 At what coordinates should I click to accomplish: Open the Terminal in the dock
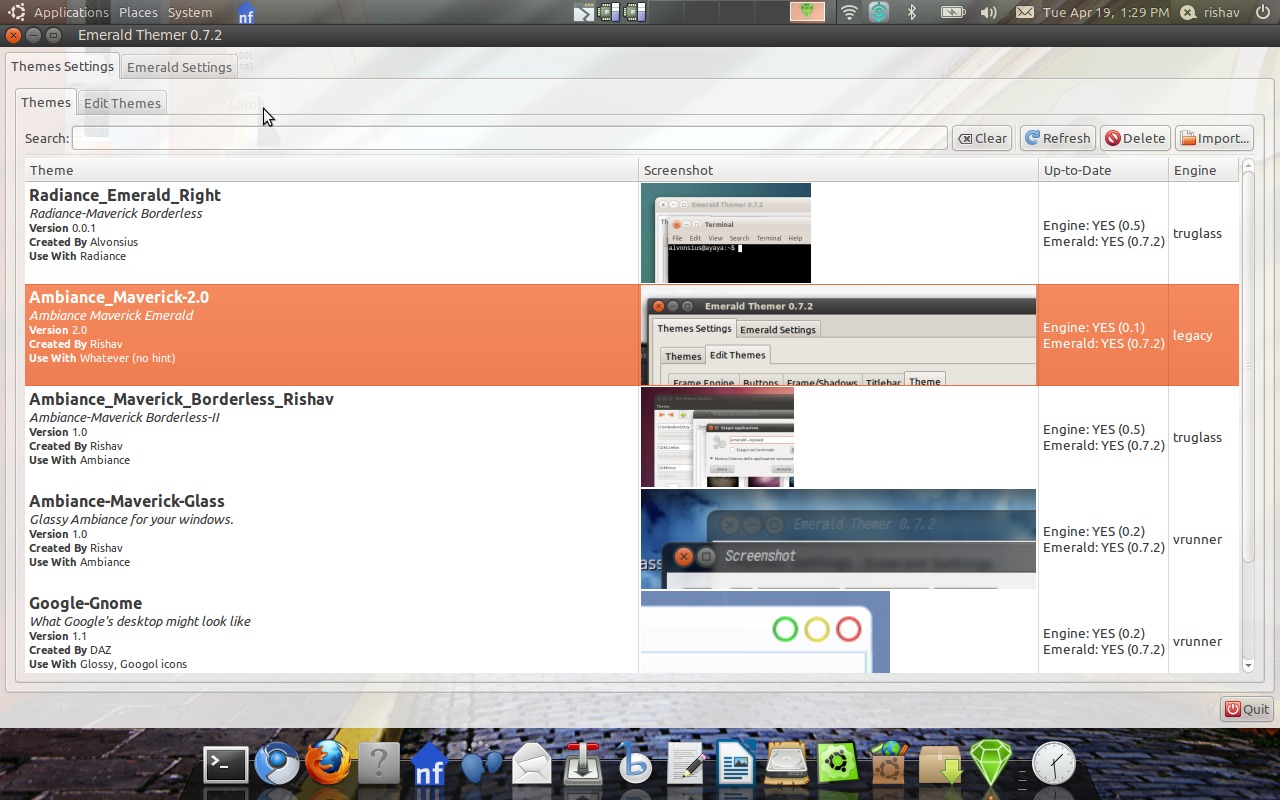[225, 766]
